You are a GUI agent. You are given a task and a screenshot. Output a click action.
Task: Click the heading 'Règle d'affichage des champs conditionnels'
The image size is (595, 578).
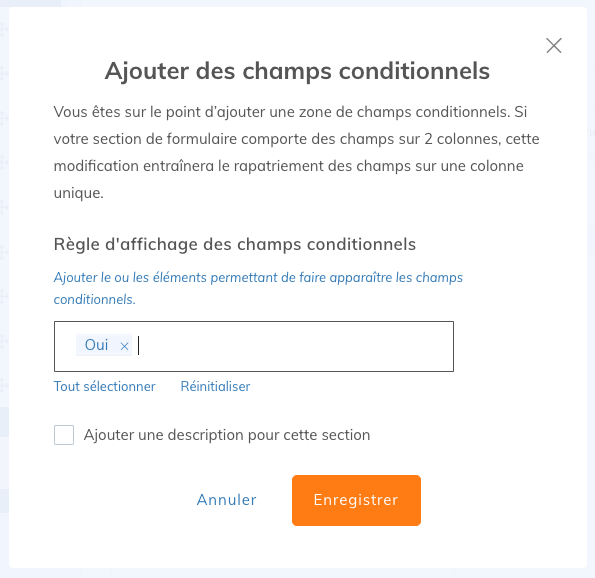(x=235, y=244)
